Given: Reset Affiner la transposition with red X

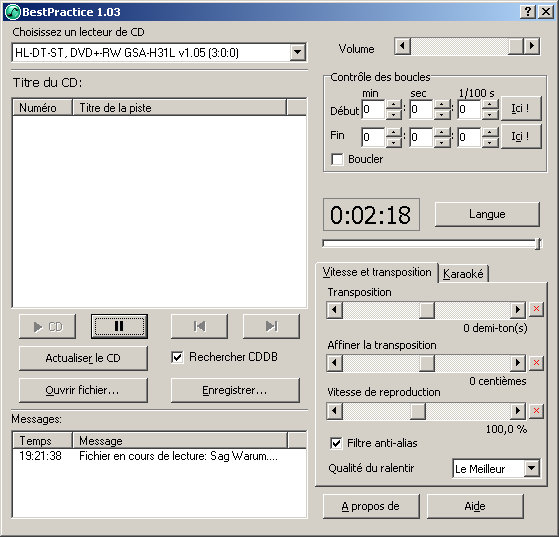Looking at the screenshot, I should click(x=536, y=363).
